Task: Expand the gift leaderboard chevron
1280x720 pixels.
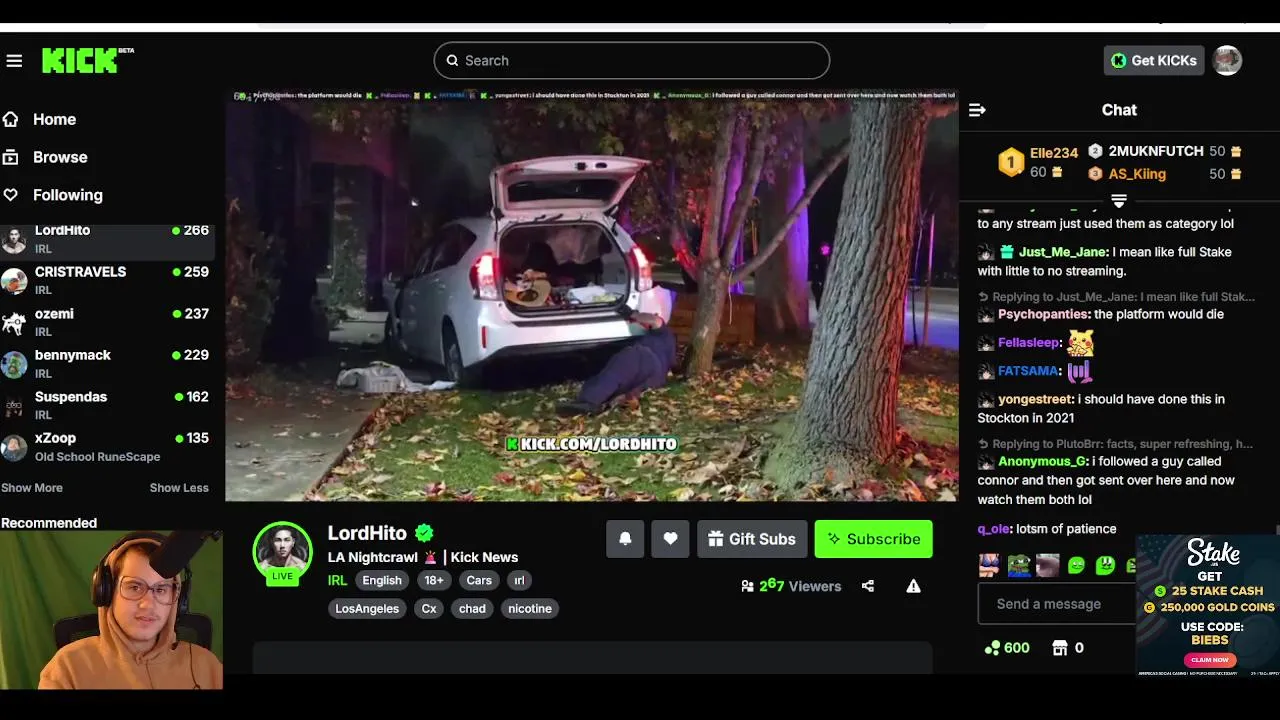Action: (x=1119, y=201)
